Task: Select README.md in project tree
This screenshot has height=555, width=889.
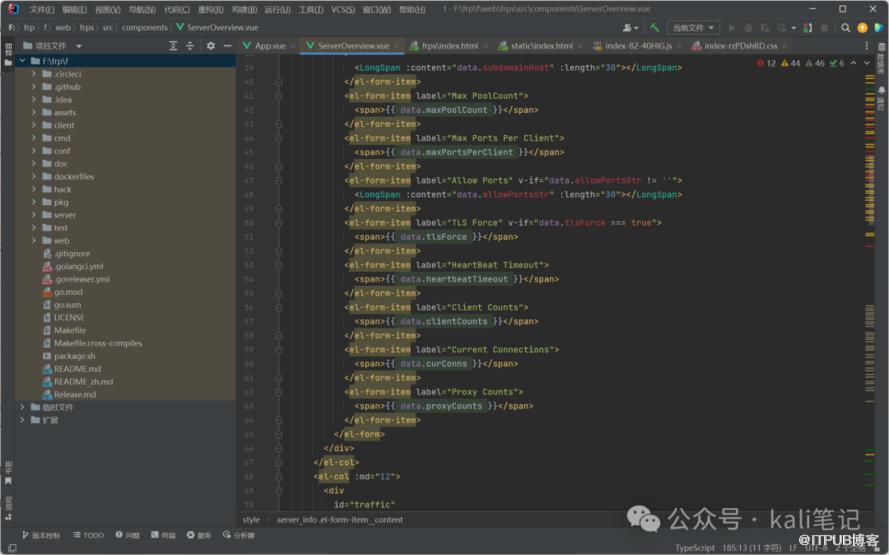Action: [x=77, y=369]
